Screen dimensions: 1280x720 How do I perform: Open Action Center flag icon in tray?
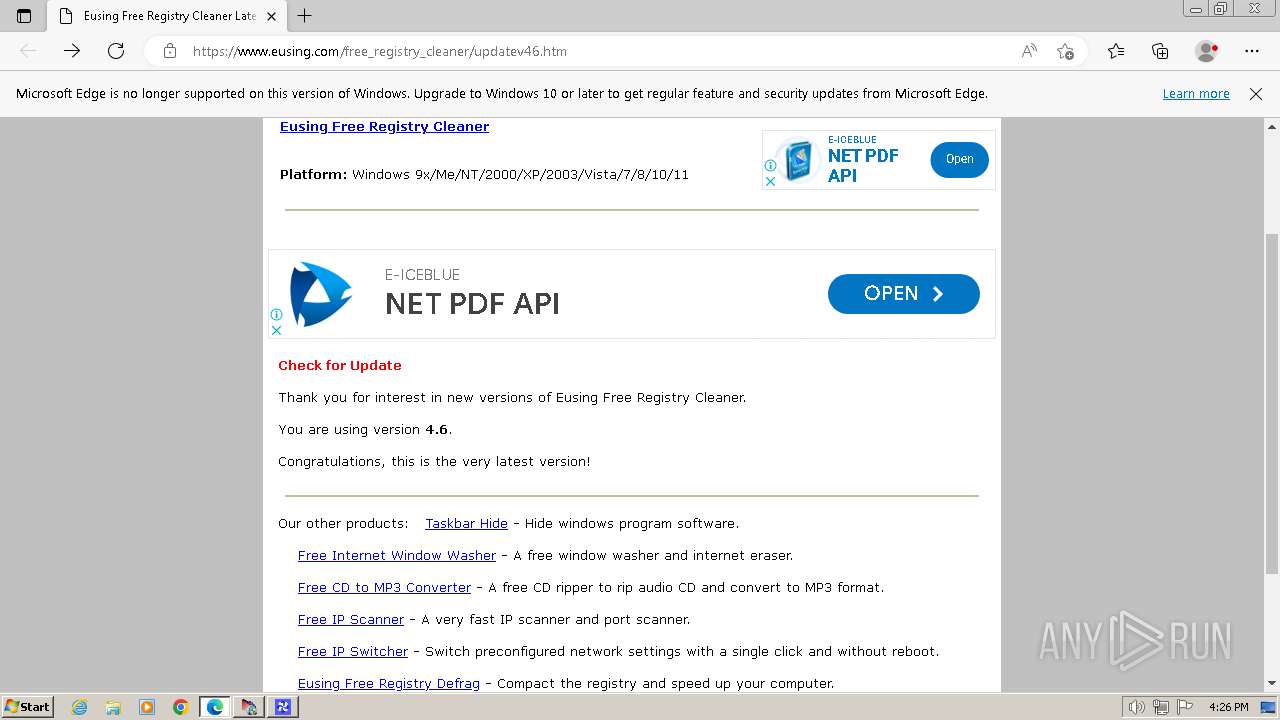click(x=1185, y=707)
